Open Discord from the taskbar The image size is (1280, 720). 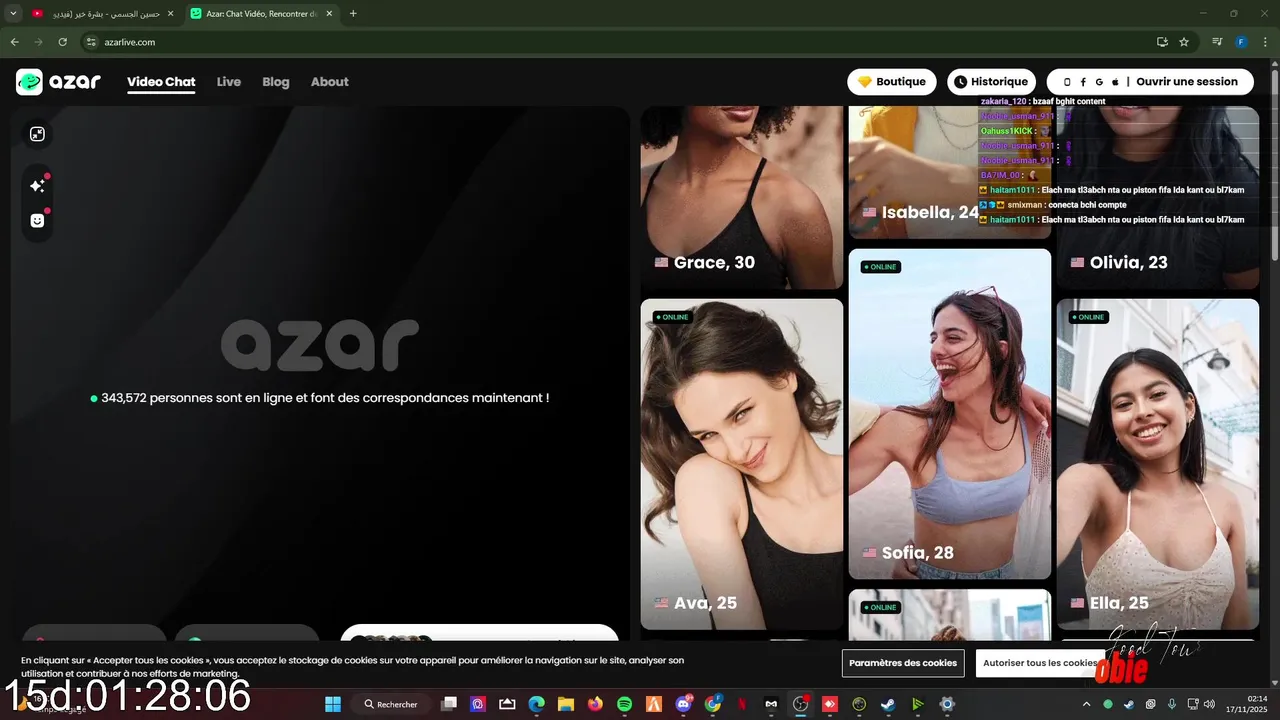(683, 704)
